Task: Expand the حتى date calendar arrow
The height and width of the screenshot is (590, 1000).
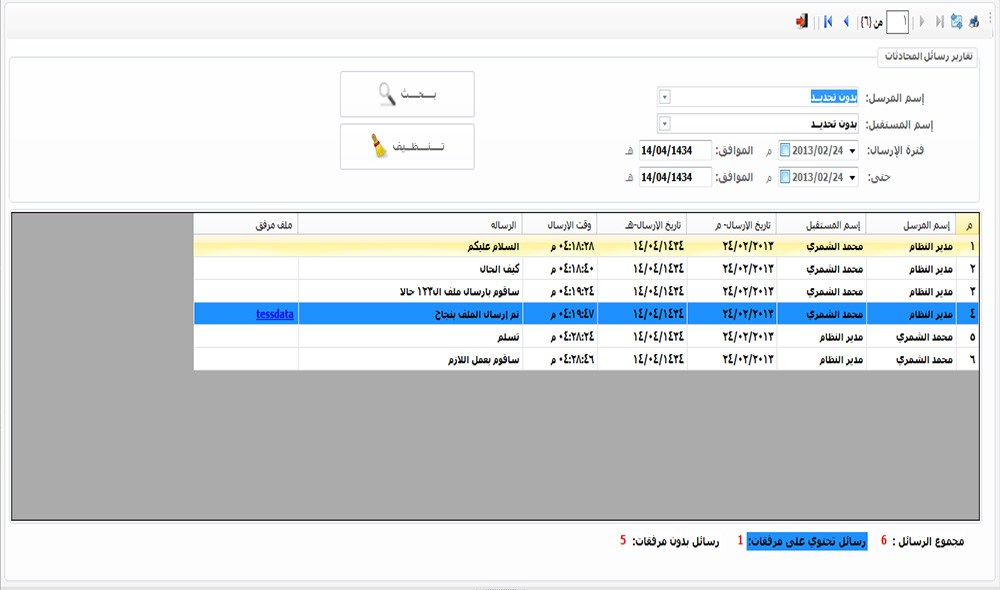Action: [x=852, y=177]
